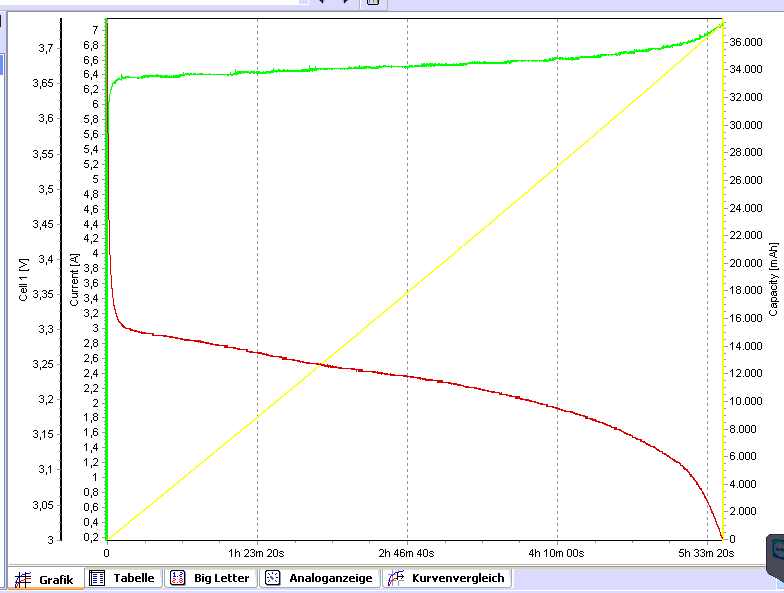The image size is (784, 593).
Task: Click the 3,05 voltage axis tick label
Action: tap(43, 505)
